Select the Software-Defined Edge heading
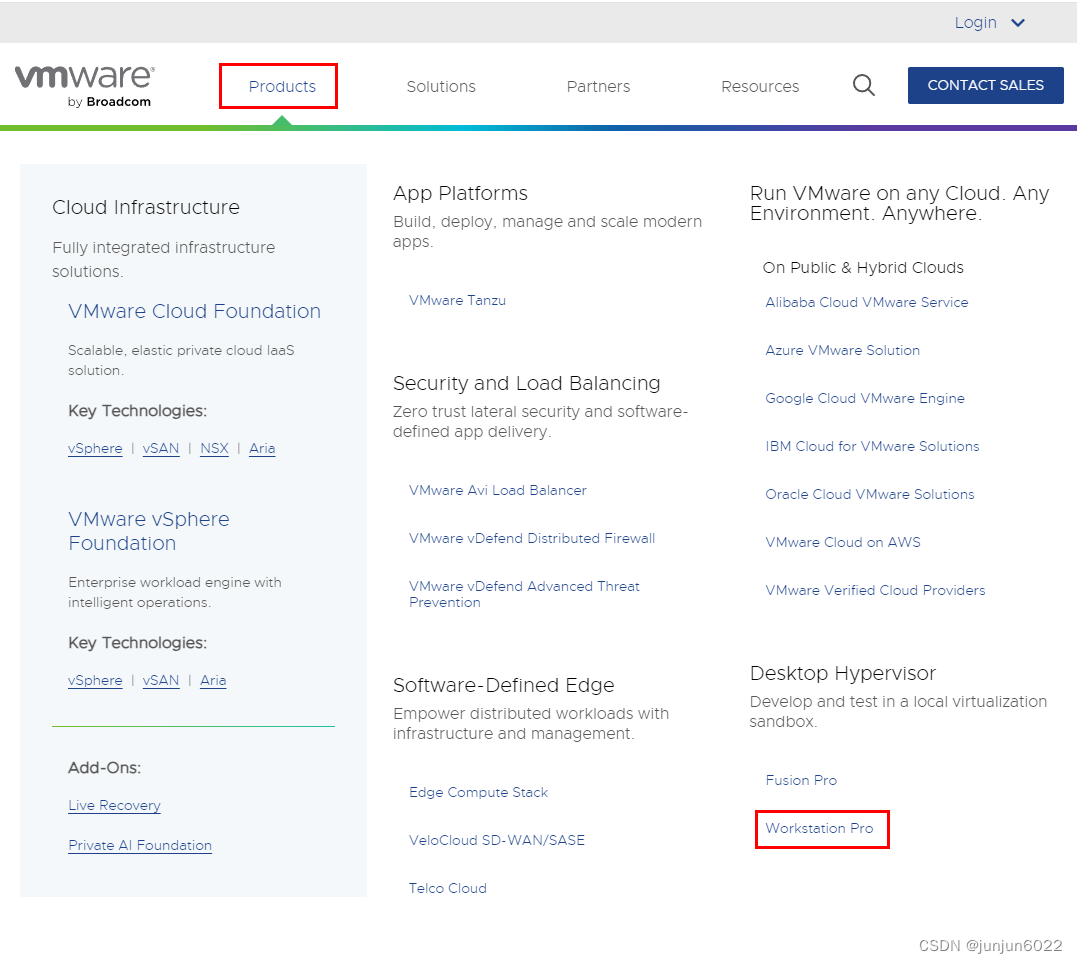This screenshot has height=963, width=1077. (503, 686)
